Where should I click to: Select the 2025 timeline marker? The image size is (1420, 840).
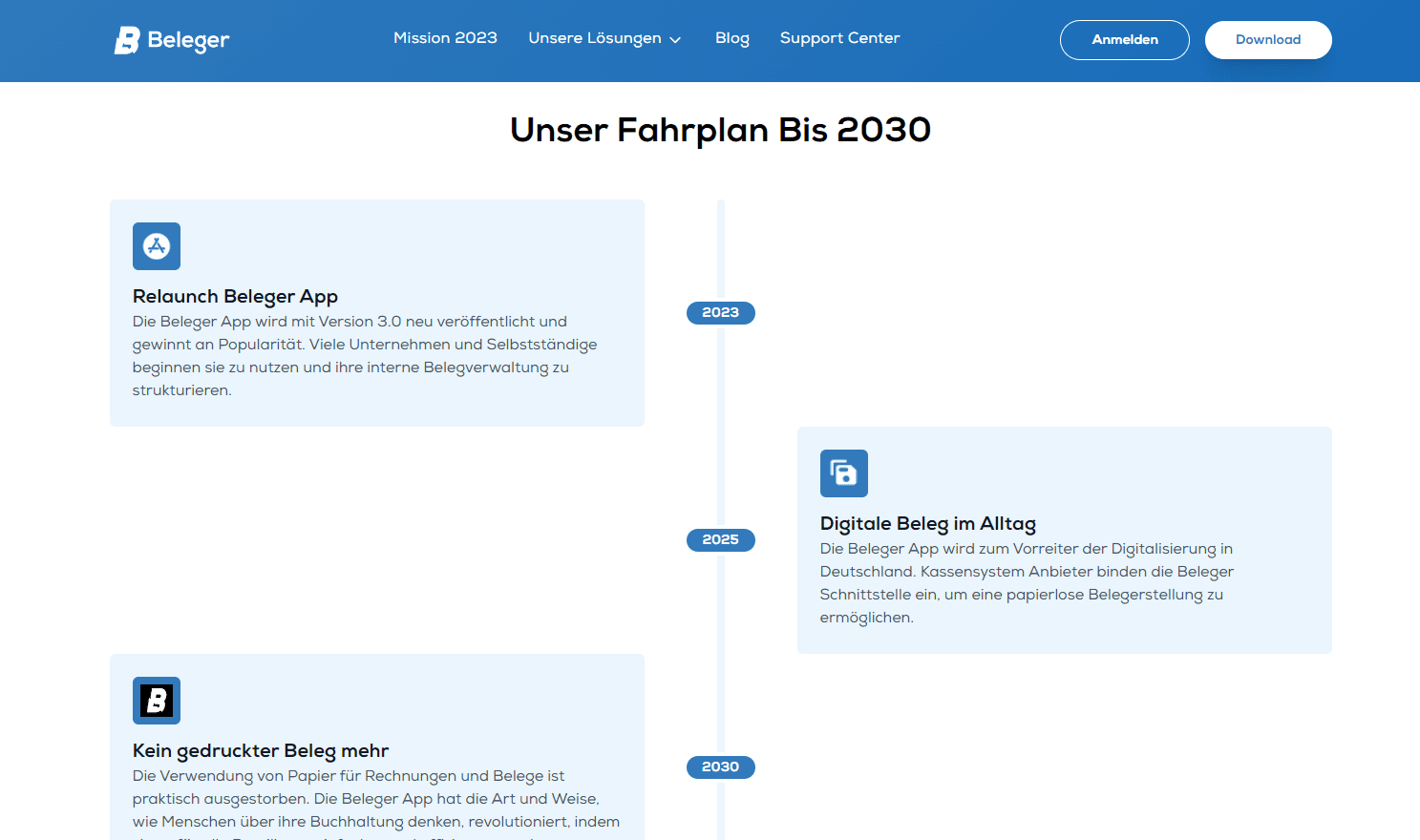(721, 540)
